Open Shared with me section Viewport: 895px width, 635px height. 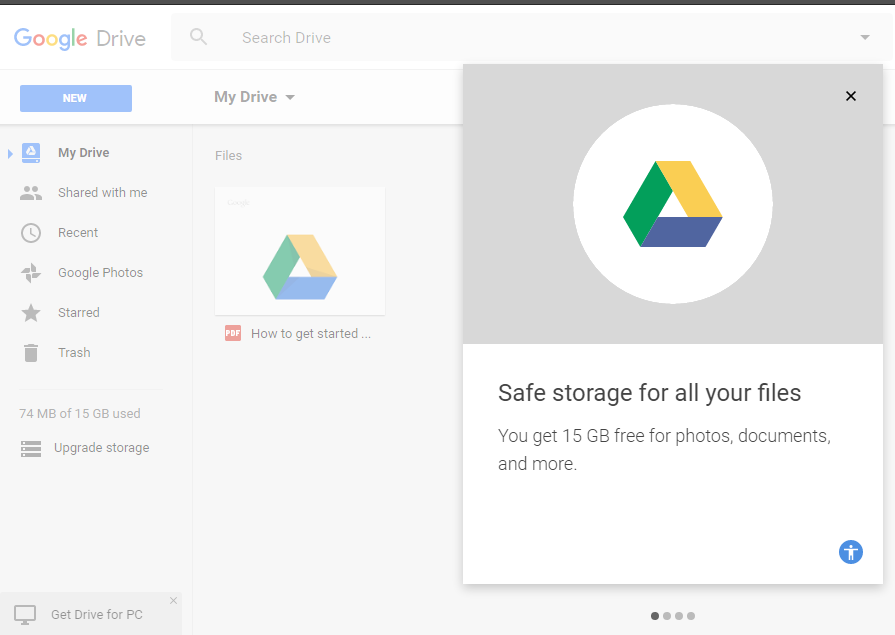click(102, 193)
